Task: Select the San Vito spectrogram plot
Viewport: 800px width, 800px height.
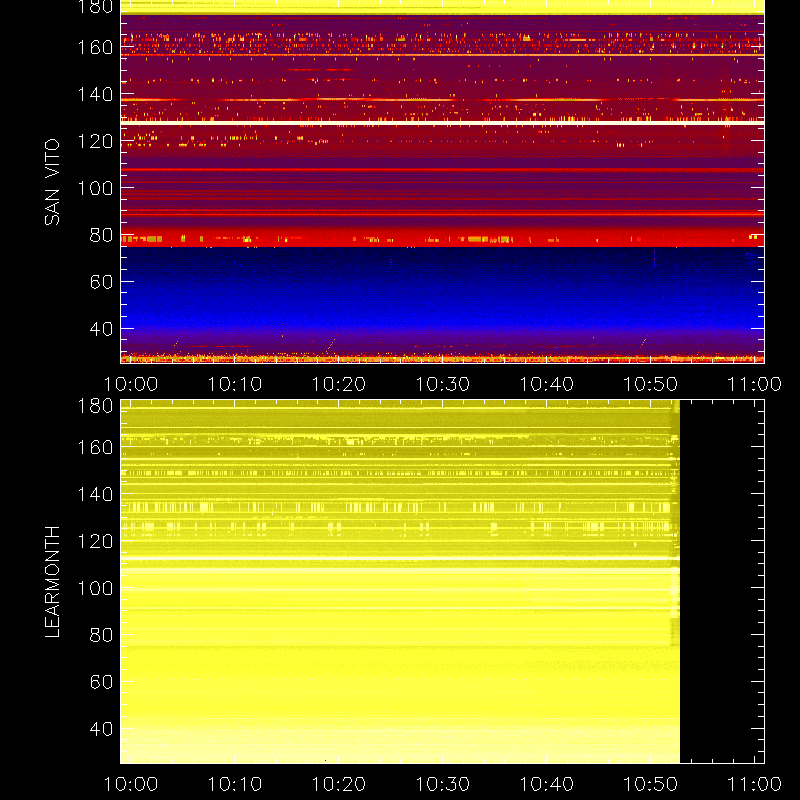Action: (442, 182)
